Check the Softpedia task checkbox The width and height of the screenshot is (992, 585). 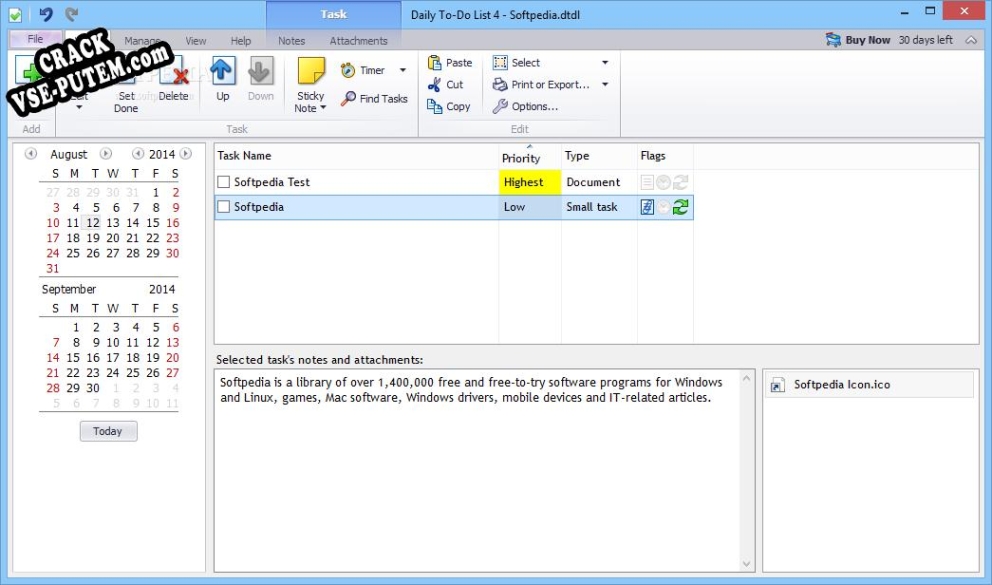223,207
